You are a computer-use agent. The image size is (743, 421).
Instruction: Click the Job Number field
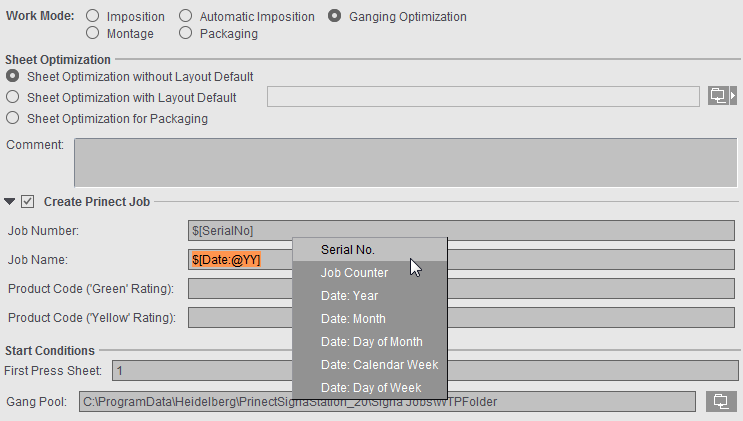(460, 230)
